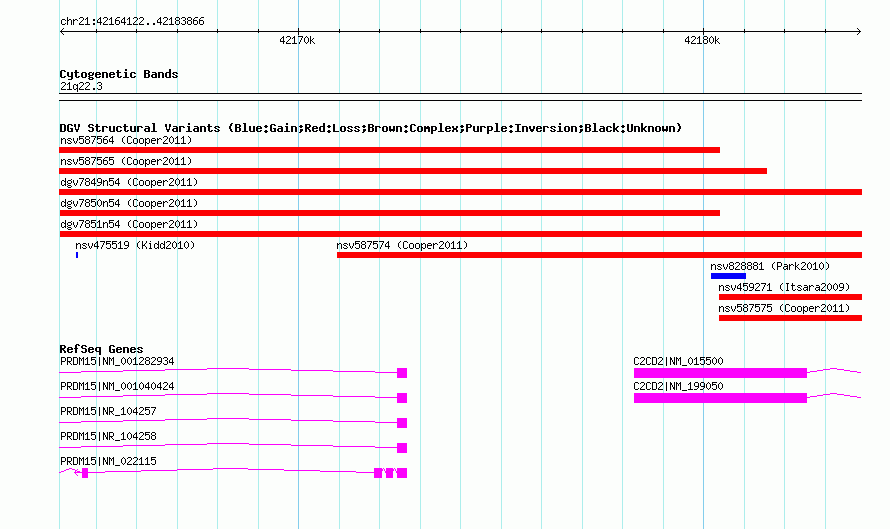The width and height of the screenshot is (890, 529).
Task: Click the 42180k ruler tick label
Action: [x=702, y=40]
